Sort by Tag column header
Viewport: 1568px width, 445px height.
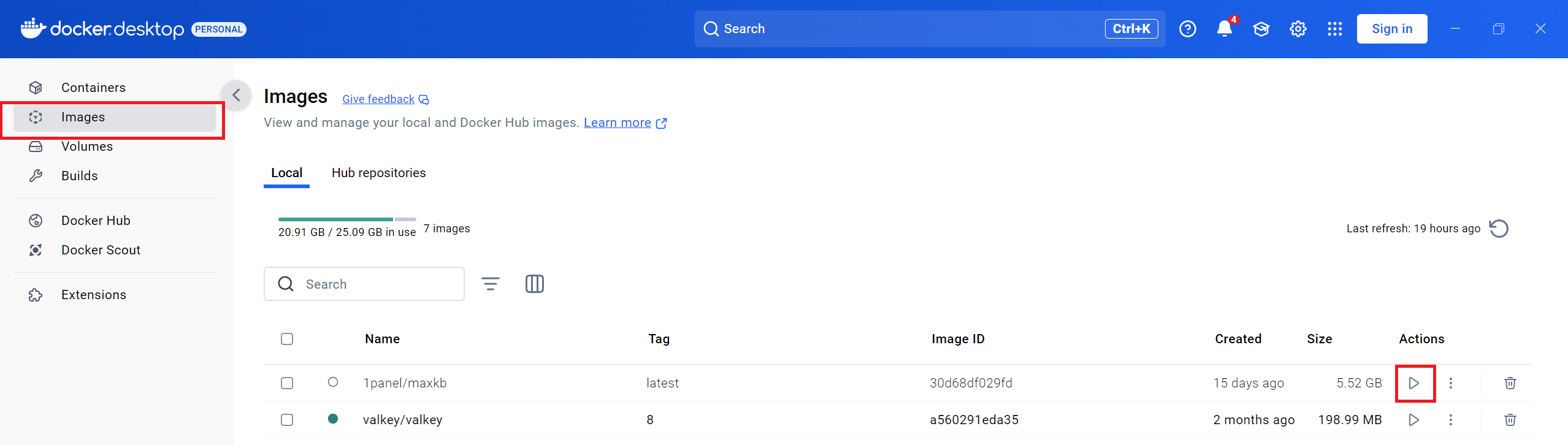(659, 339)
